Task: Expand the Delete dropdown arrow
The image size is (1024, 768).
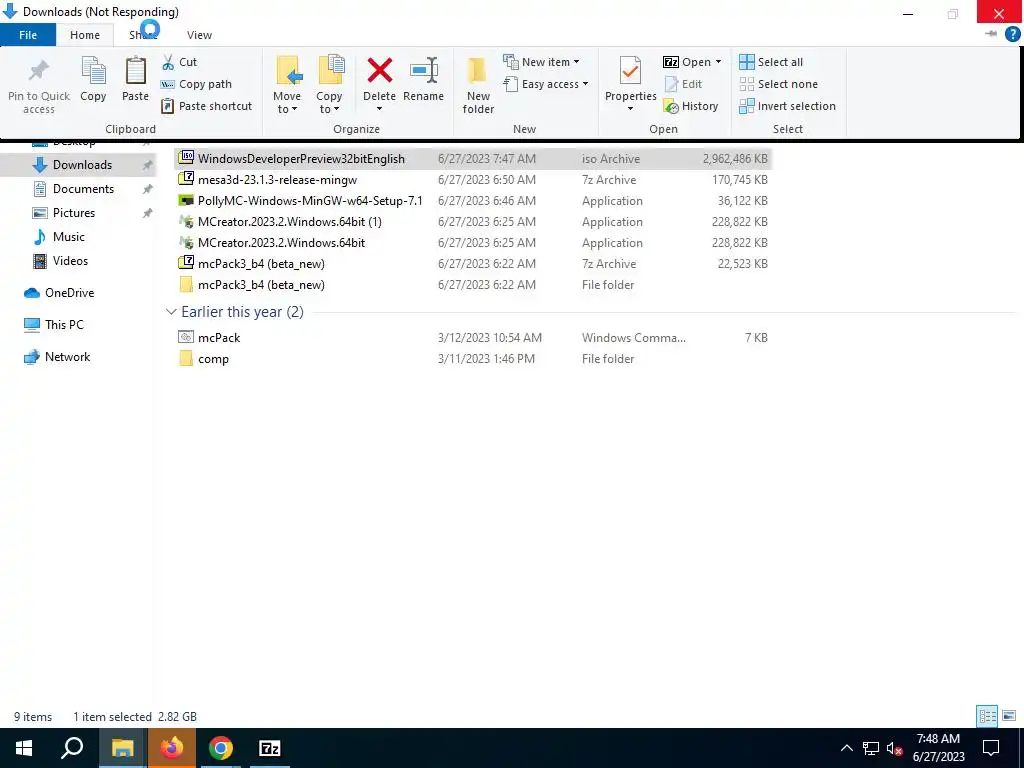Action: coord(379,108)
